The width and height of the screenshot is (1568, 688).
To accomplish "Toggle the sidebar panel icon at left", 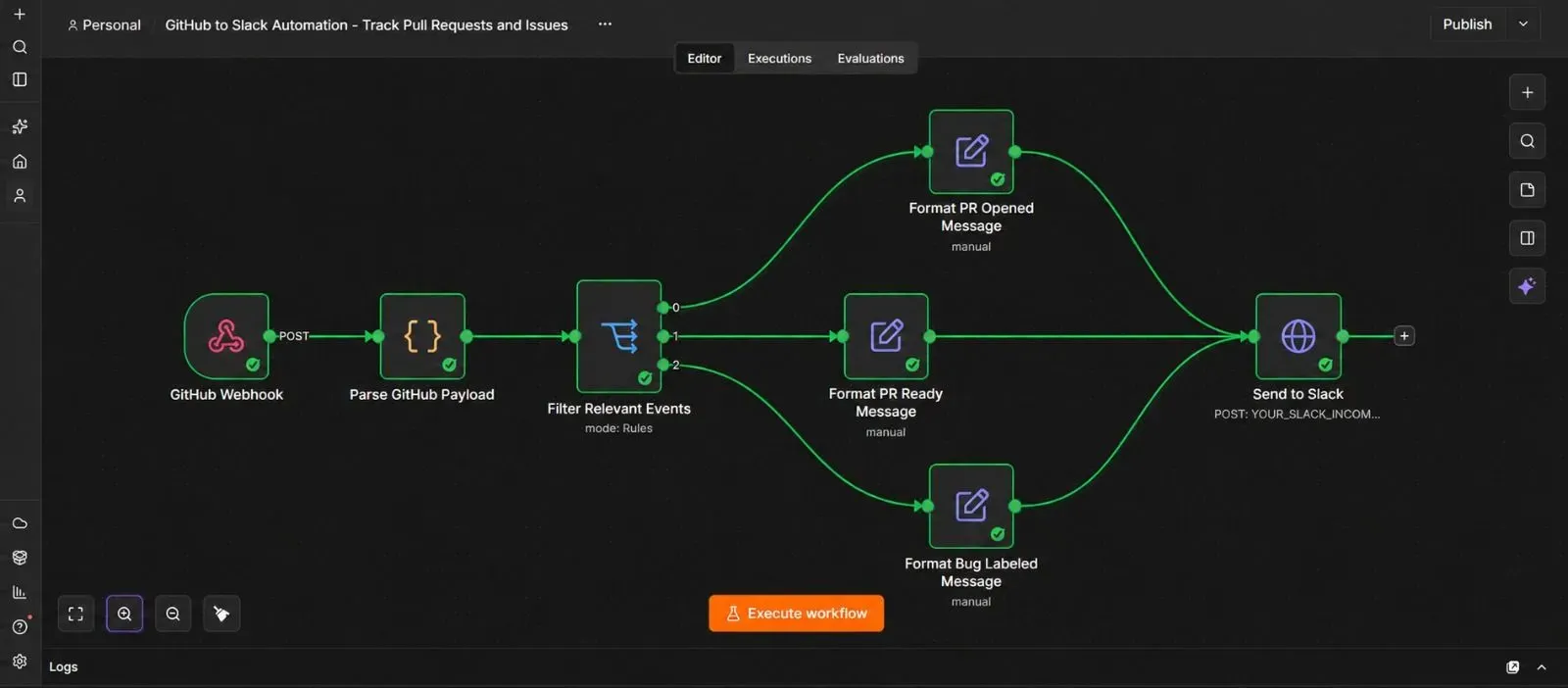I will coord(20,79).
